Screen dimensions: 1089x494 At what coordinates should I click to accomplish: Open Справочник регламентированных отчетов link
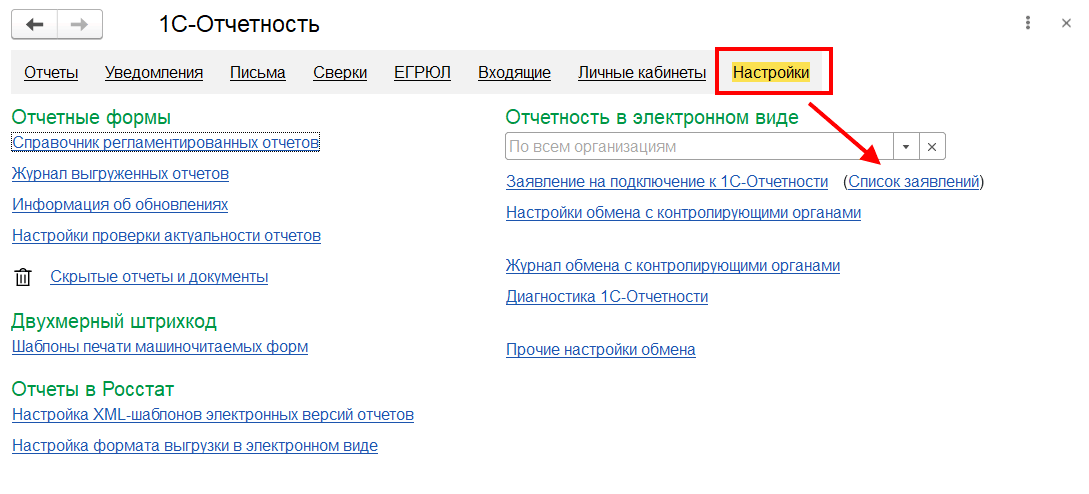(165, 143)
